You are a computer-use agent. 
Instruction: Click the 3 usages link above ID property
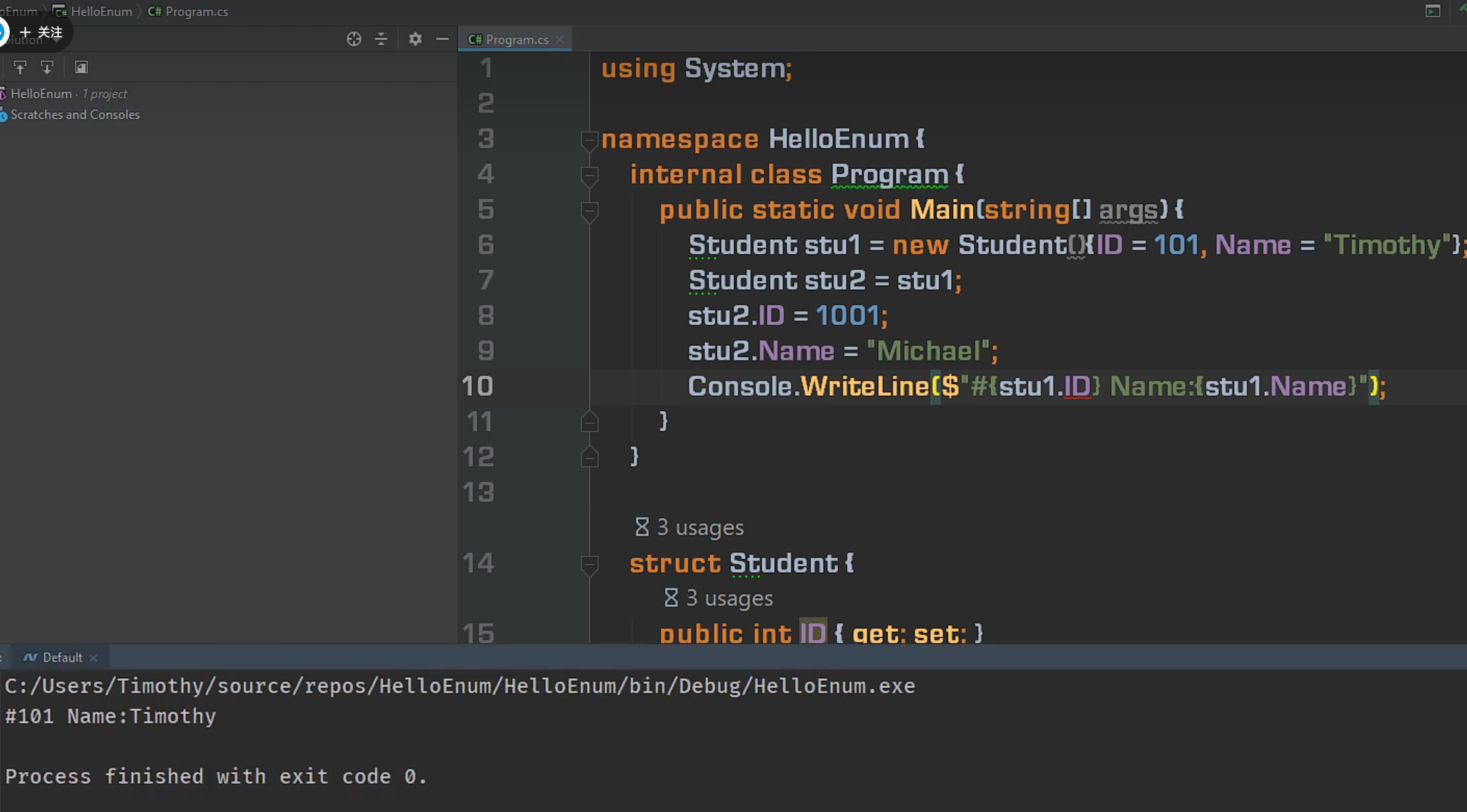point(729,598)
